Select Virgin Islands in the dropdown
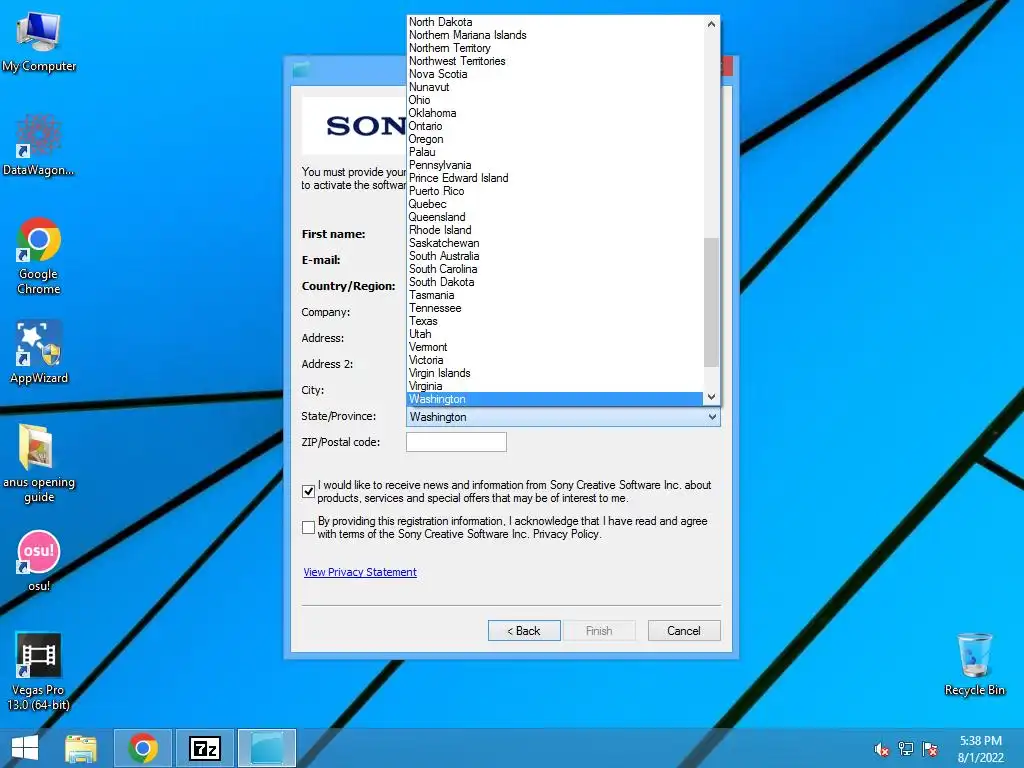1024x768 pixels. [x=555, y=373]
